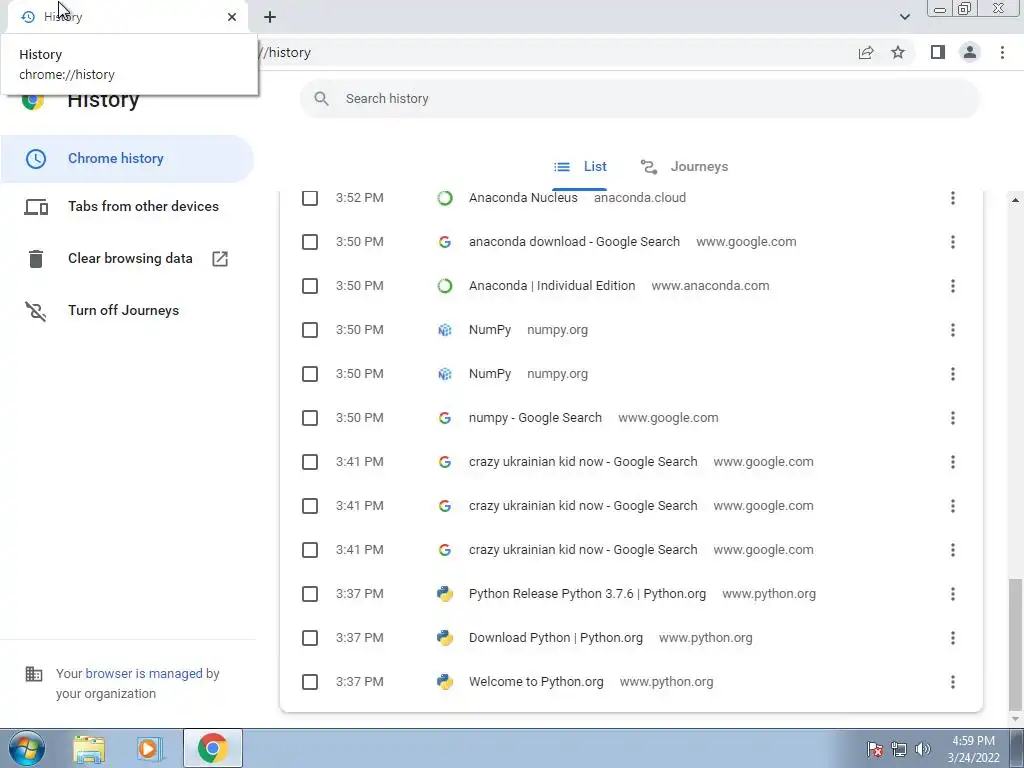Click the Chrome taskbar icon

213,748
